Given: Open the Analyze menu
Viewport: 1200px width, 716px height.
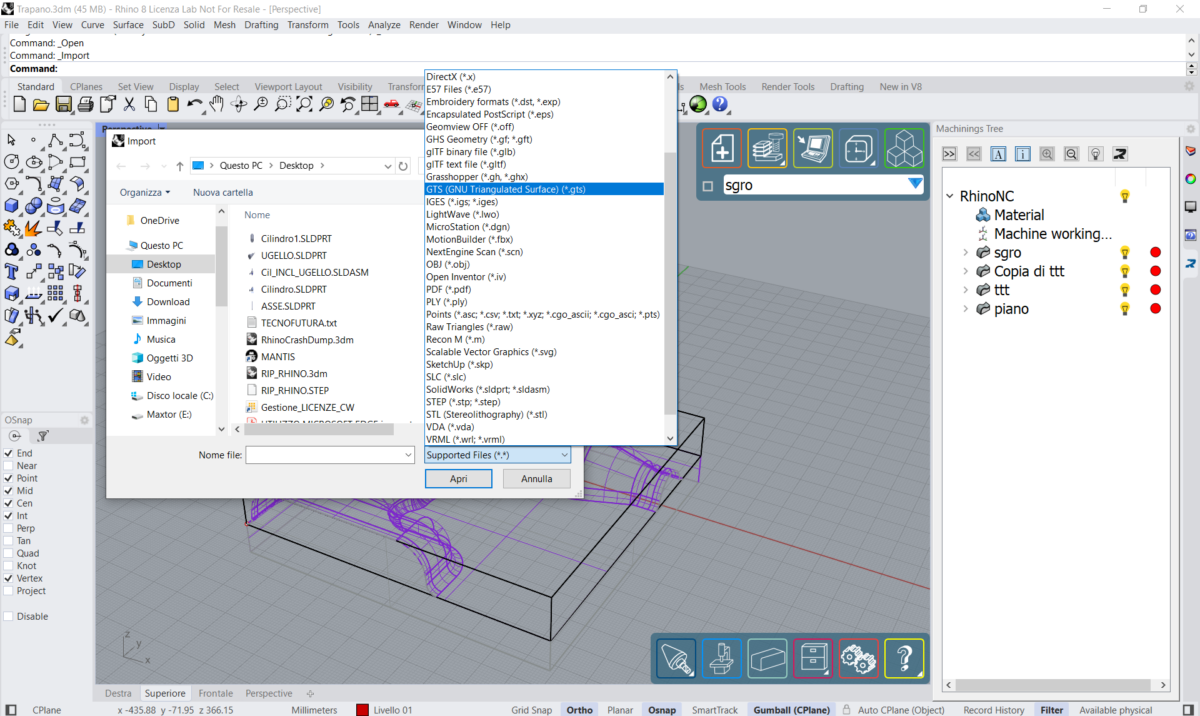Looking at the screenshot, I should tap(384, 25).
